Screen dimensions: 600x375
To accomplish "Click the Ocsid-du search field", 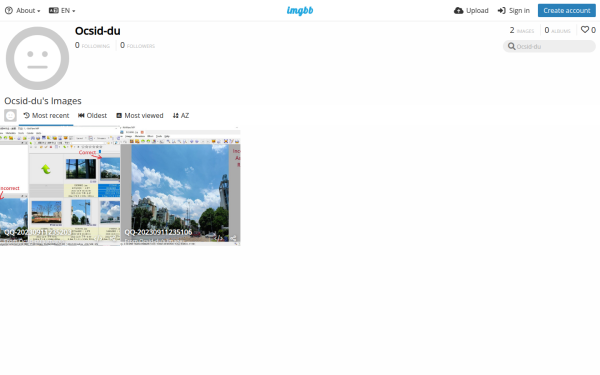I will 549,46.
